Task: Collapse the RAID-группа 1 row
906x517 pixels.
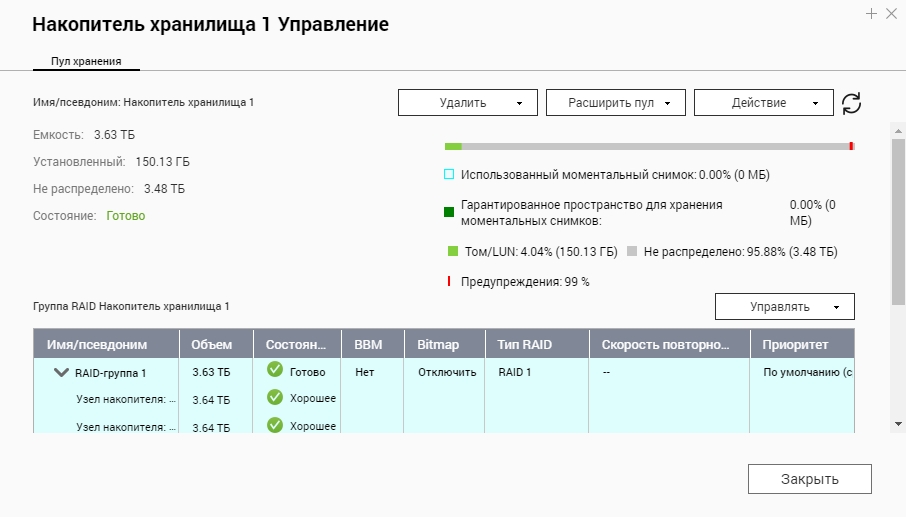Action: (61, 373)
